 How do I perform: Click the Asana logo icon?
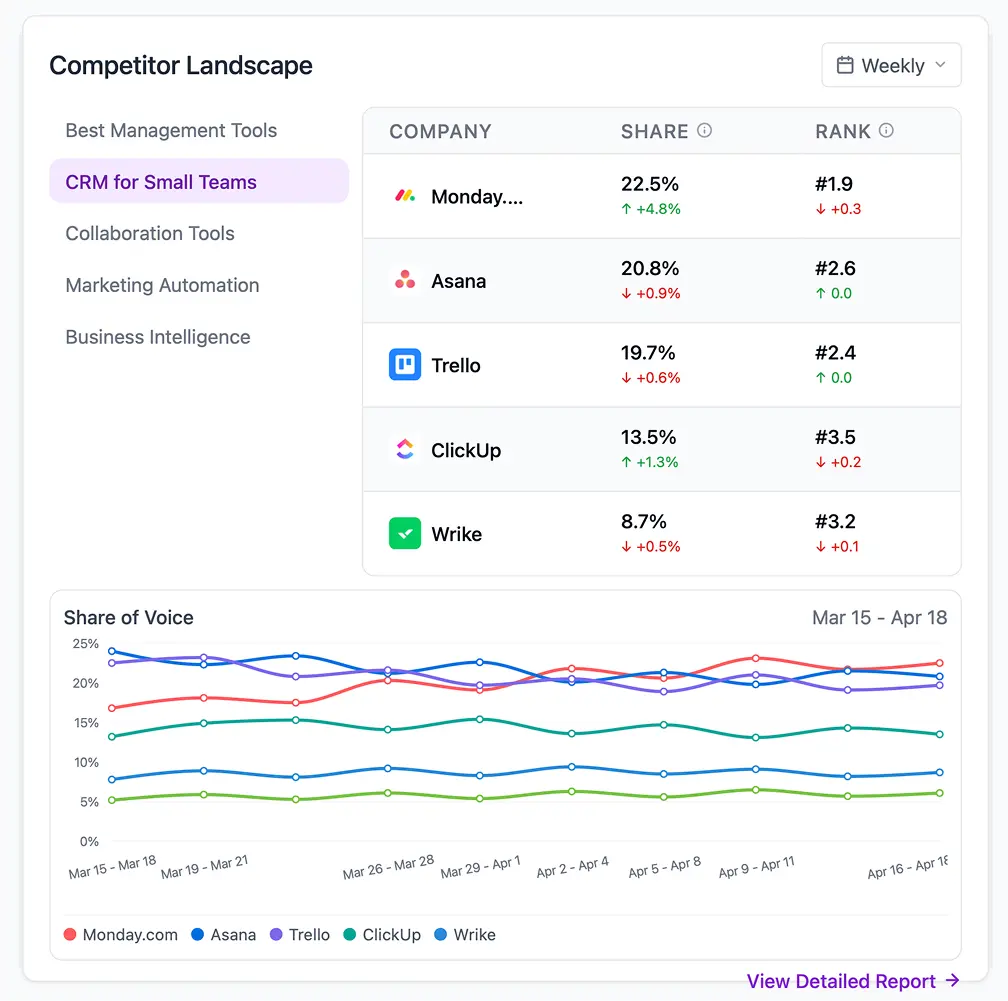[x=405, y=281]
